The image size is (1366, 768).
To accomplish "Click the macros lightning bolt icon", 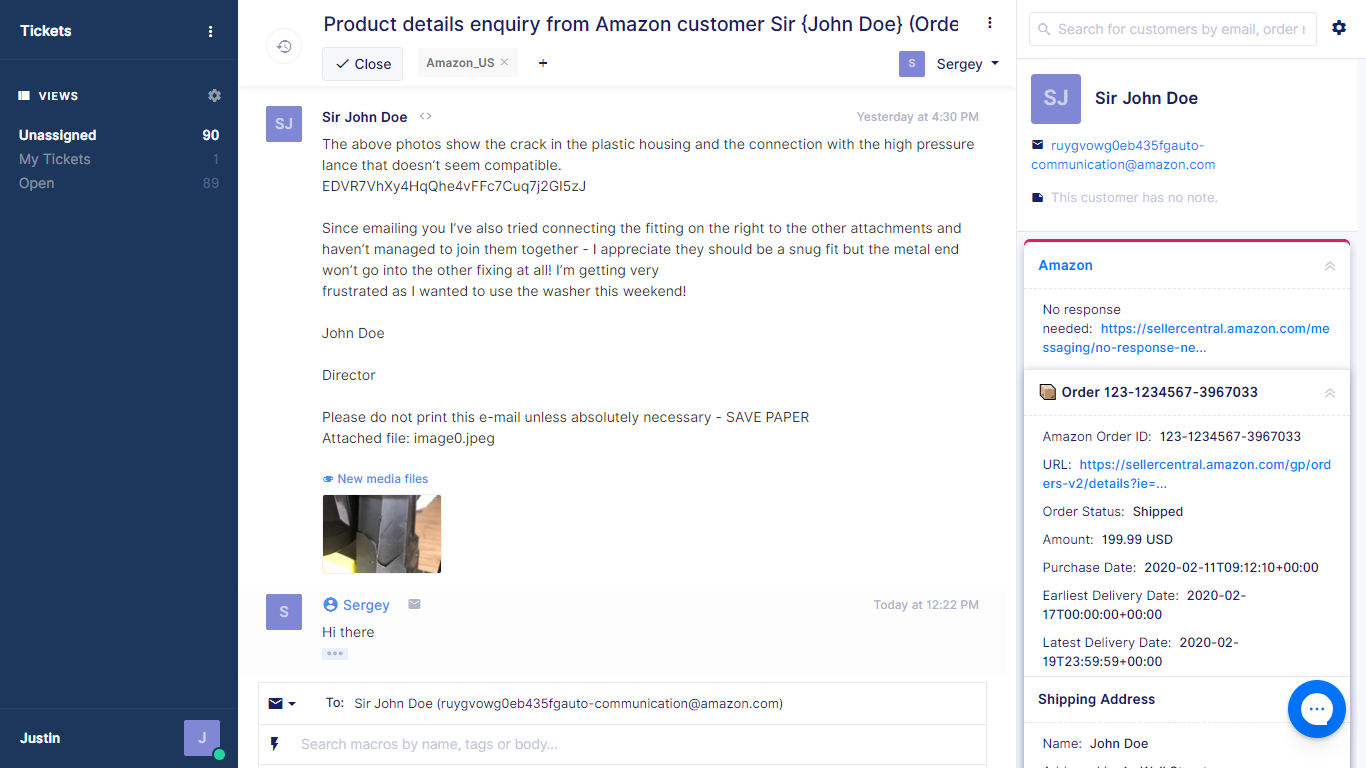I will tap(275, 744).
